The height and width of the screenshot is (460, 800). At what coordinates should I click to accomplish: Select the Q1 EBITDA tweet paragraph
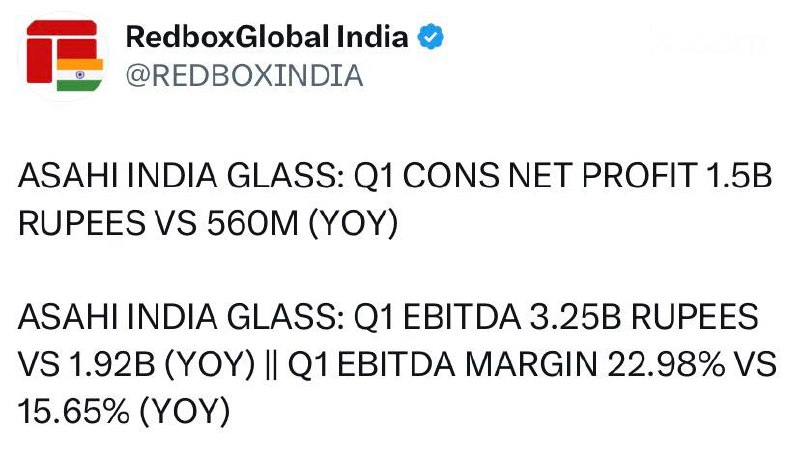click(397, 364)
